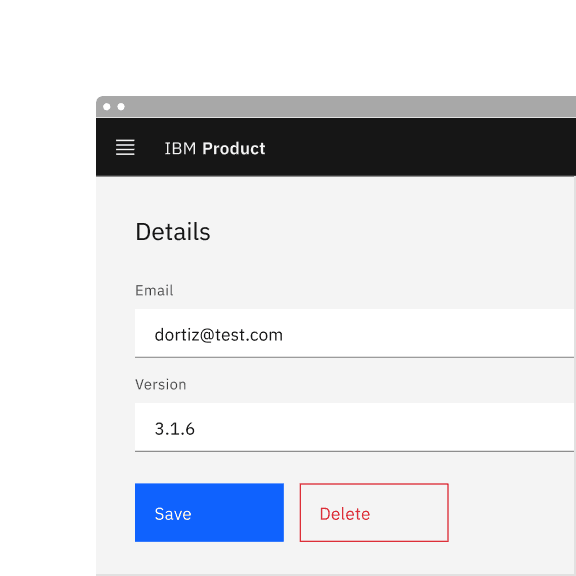The height and width of the screenshot is (576, 576).
Task: Click the Email field label
Action: 154,291
